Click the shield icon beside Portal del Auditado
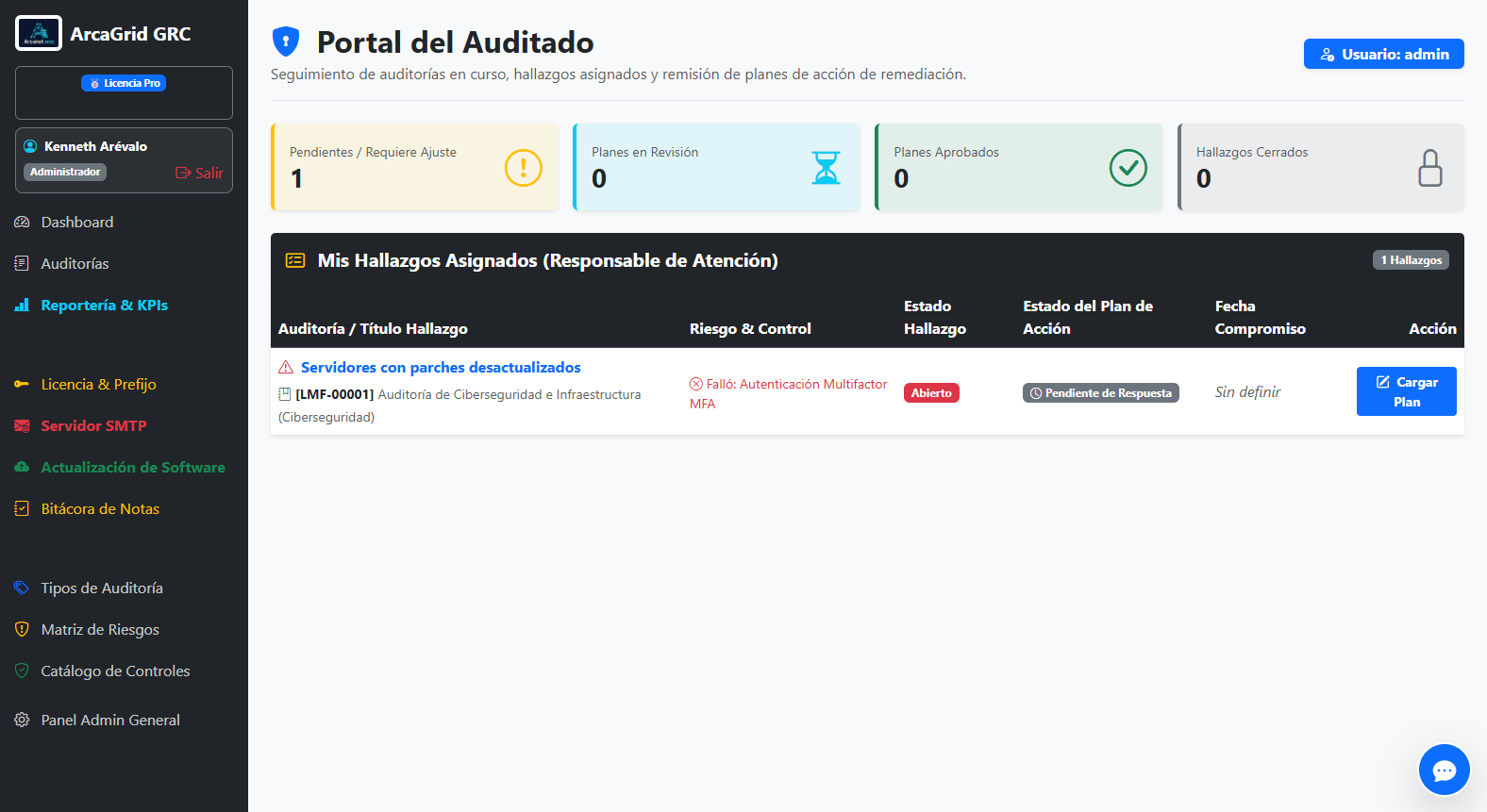1487x812 pixels. pyautogui.click(x=286, y=41)
